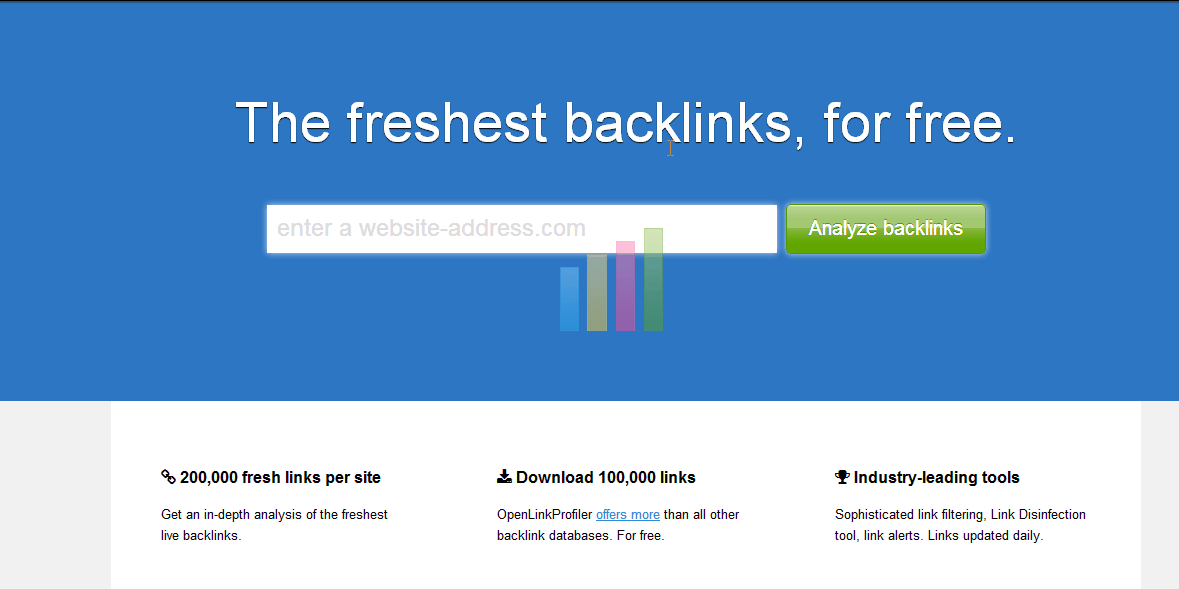This screenshot has height=589, width=1179.
Task: Click the tall green bar of the loading chart
Action: point(653,279)
